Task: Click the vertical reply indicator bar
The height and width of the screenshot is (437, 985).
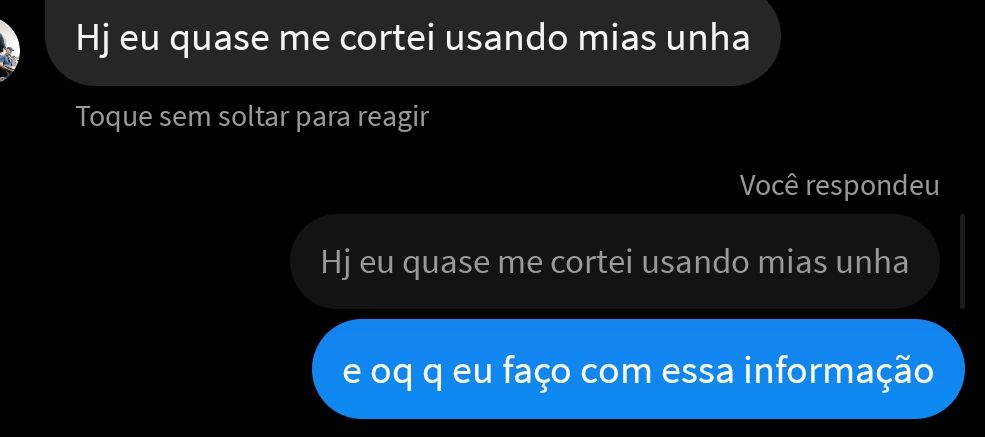Action: 962,262
